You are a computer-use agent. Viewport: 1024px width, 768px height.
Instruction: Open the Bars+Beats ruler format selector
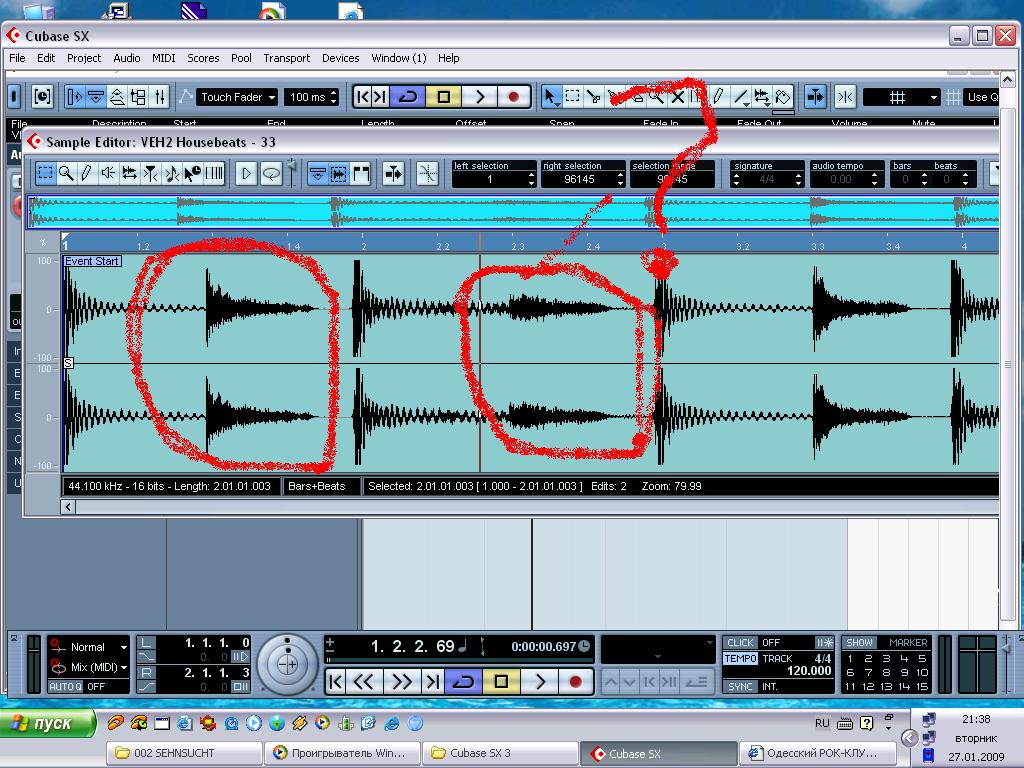(x=321, y=487)
